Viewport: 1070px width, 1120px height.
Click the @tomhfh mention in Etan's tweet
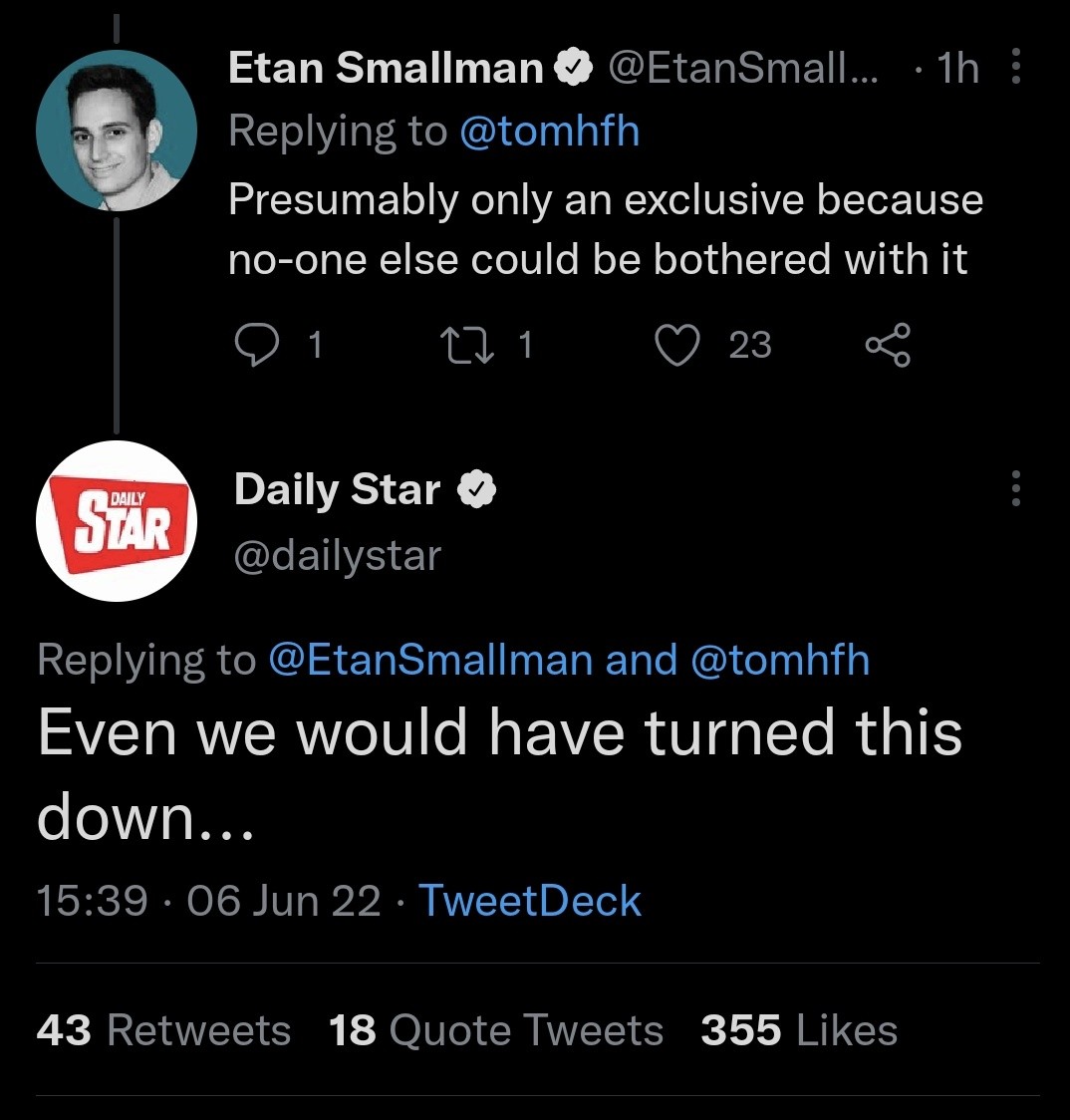549,131
